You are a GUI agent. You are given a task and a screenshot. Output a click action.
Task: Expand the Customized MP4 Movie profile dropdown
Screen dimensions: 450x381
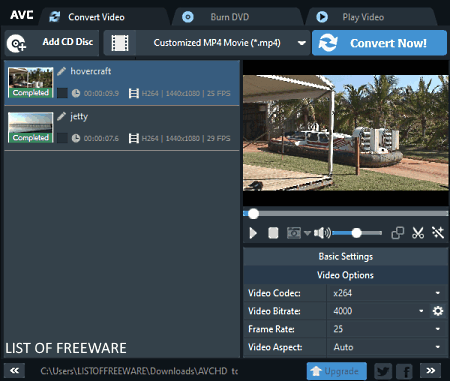point(301,43)
